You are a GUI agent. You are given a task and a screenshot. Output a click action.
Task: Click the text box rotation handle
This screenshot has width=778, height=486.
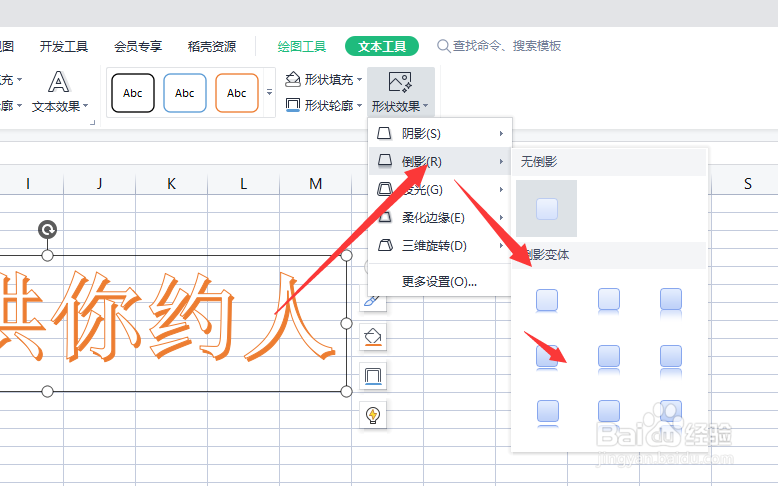pyautogui.click(x=48, y=229)
